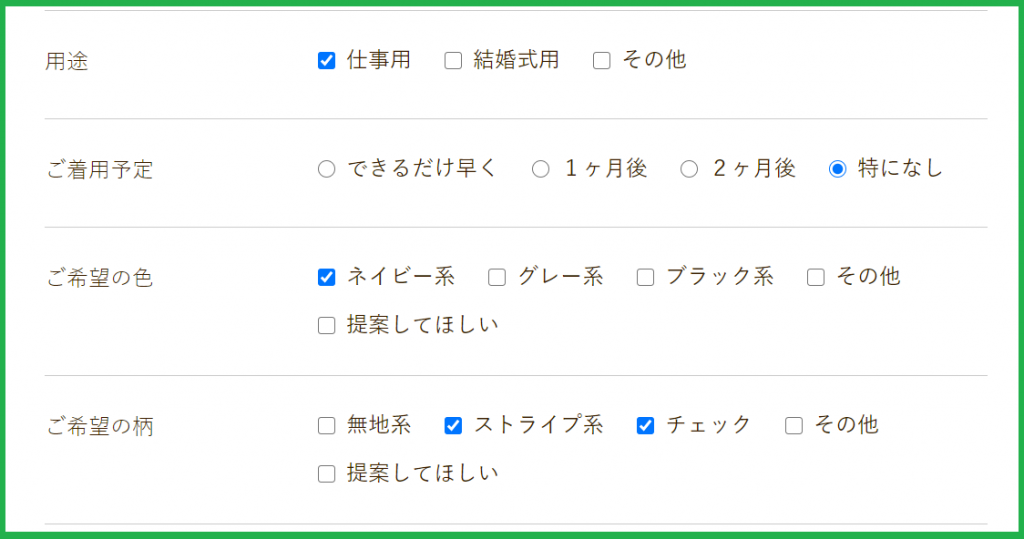Uncheck the 仕事用 checkbox
The height and width of the screenshot is (539, 1024).
point(326,61)
